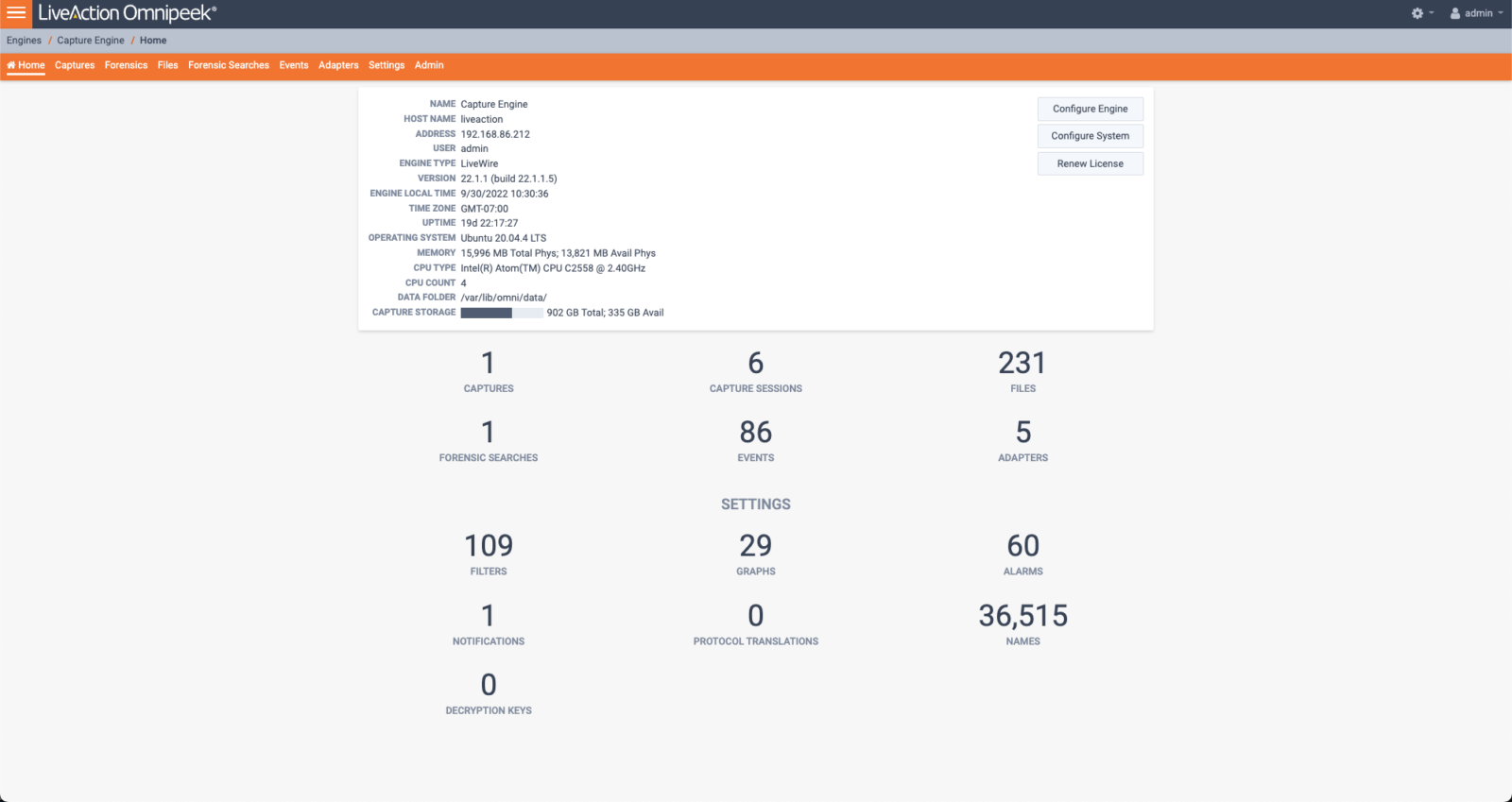Click the uptime value 19d 22:17:27
This screenshot has width=1512, height=802.
490,223
